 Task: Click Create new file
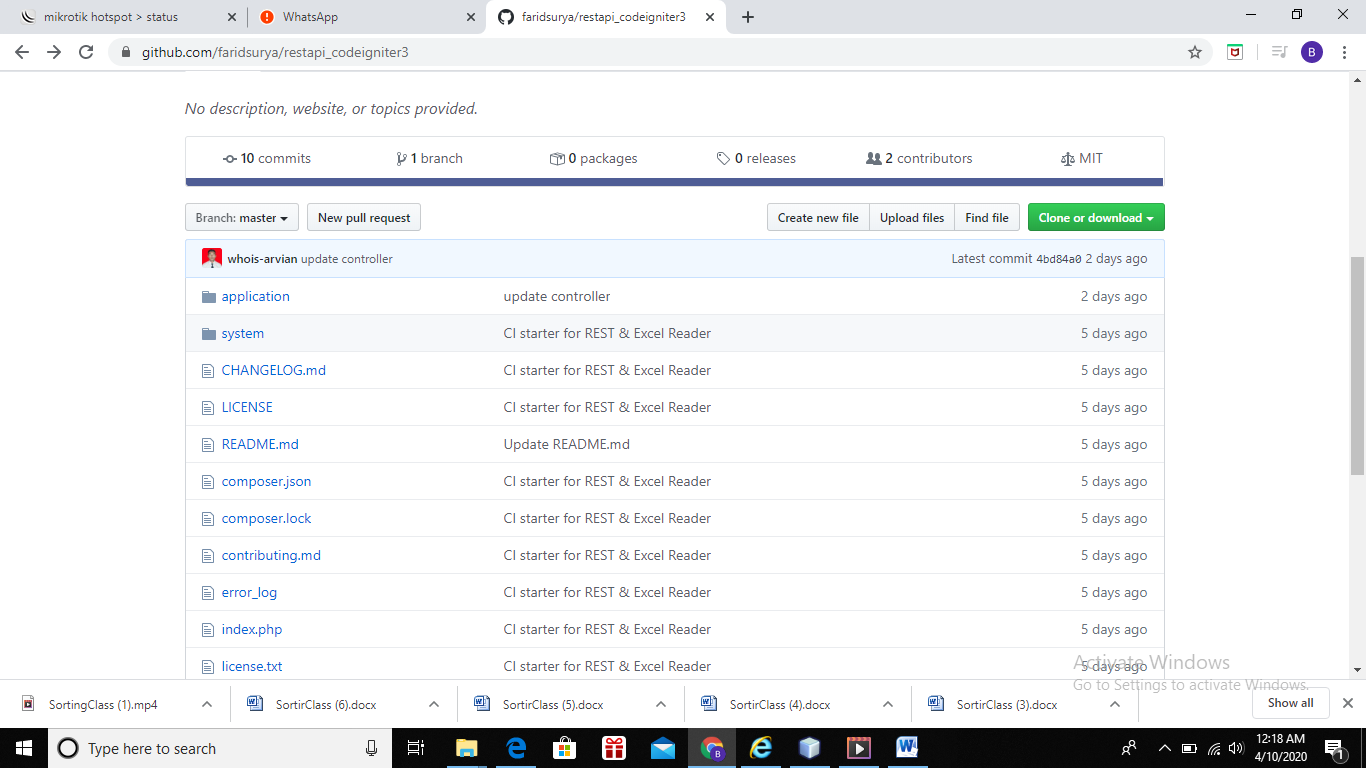818,218
